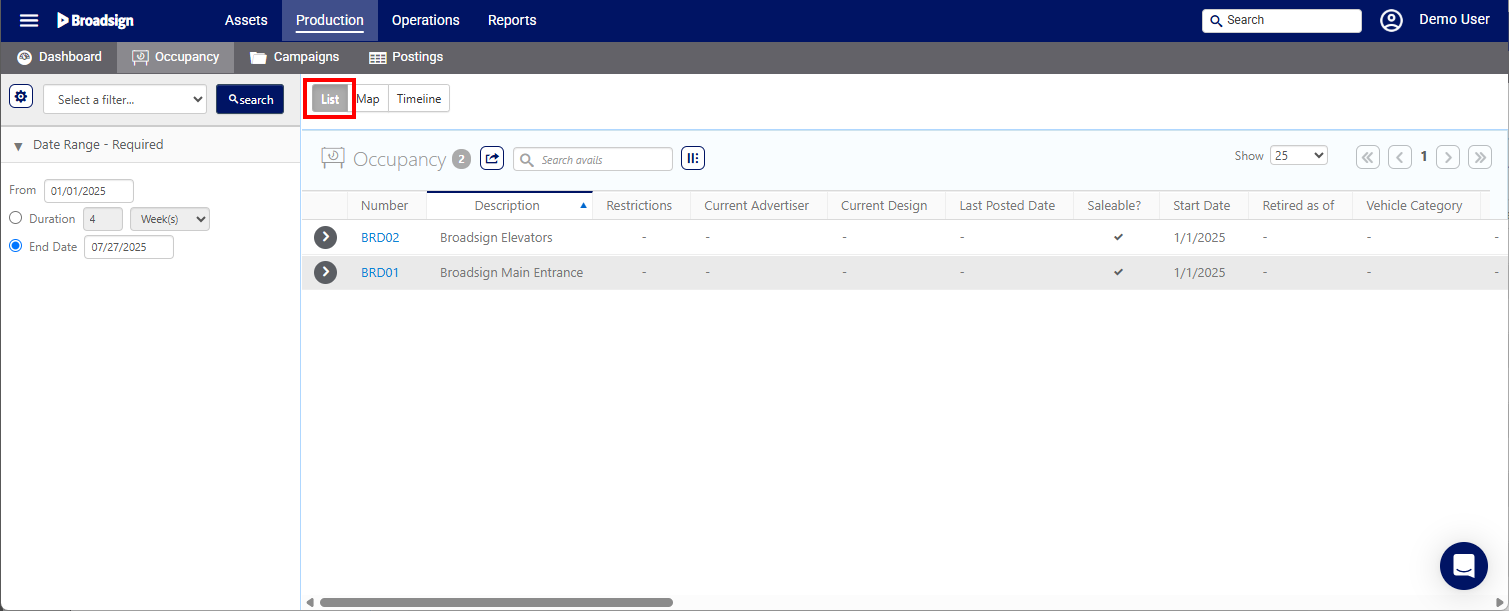The height and width of the screenshot is (611, 1509).
Task: Open the Production menu
Action: 330,20
